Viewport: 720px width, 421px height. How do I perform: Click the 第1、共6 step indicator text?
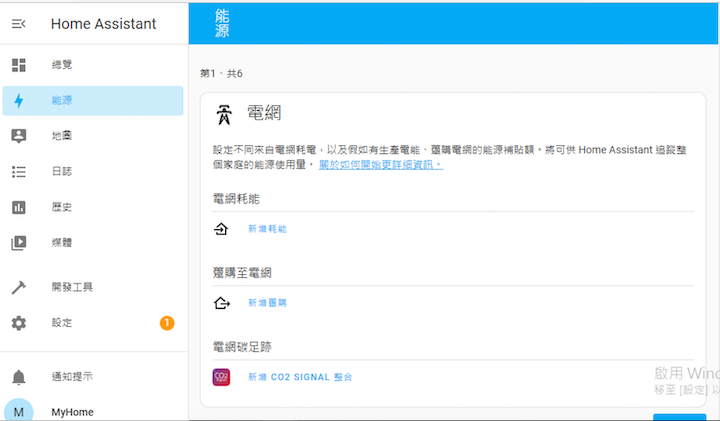[x=221, y=73]
